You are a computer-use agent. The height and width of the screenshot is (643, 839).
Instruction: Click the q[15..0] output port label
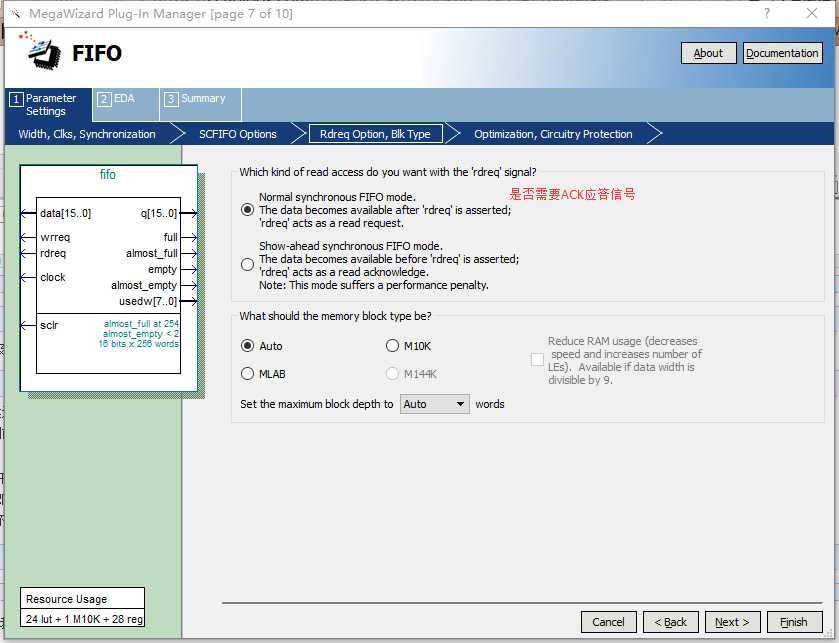[x=159, y=213]
